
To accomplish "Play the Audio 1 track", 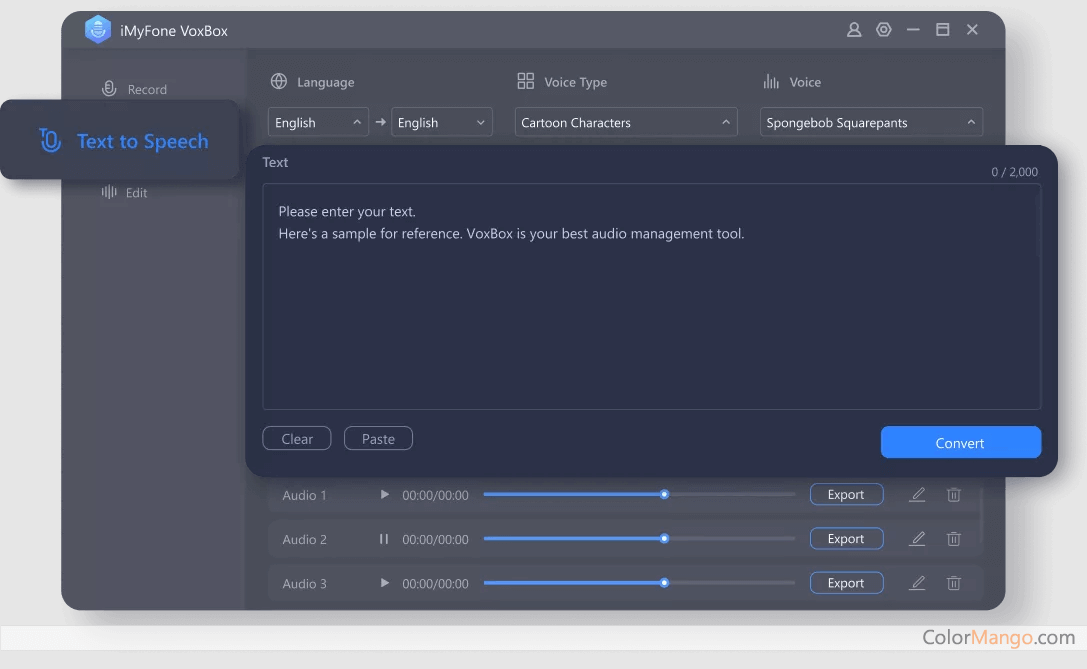I will pyautogui.click(x=385, y=495).
